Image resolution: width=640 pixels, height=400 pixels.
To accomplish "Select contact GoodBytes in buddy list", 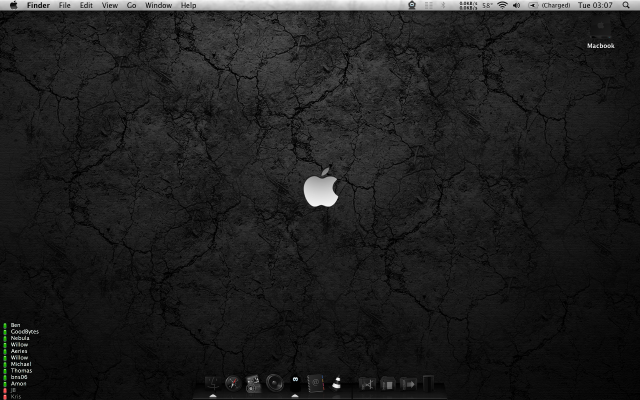I will click(24, 331).
